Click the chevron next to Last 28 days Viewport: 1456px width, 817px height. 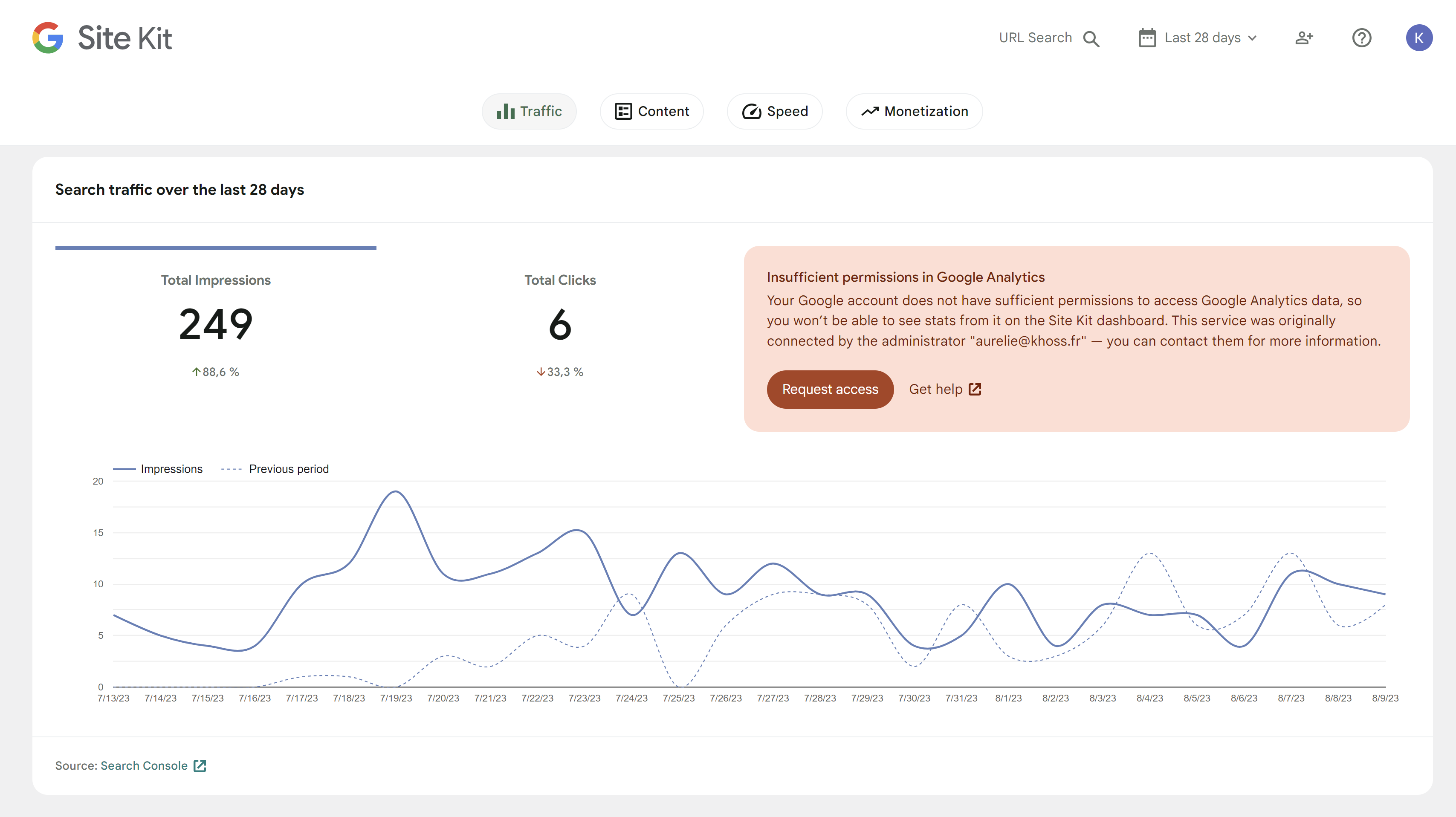click(1253, 38)
